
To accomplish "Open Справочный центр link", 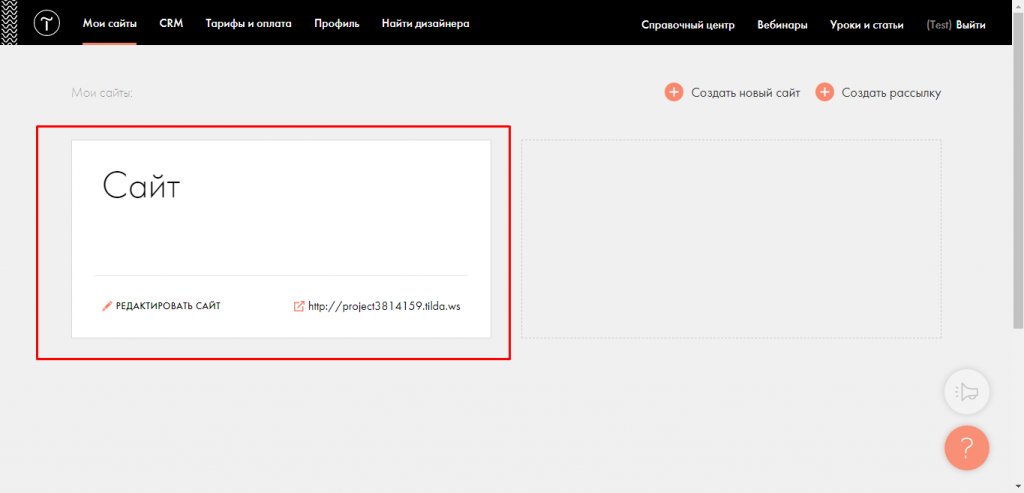I will tap(688, 25).
